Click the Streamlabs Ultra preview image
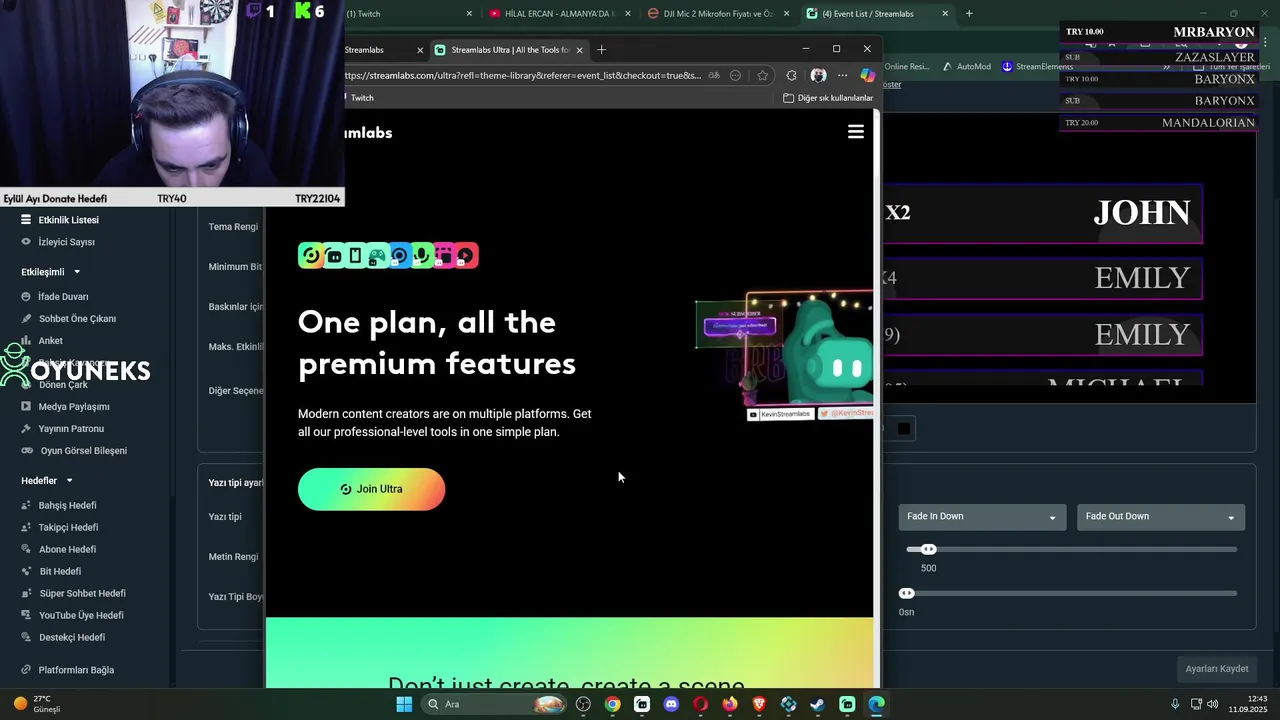This screenshot has width=1280, height=720. (785, 356)
